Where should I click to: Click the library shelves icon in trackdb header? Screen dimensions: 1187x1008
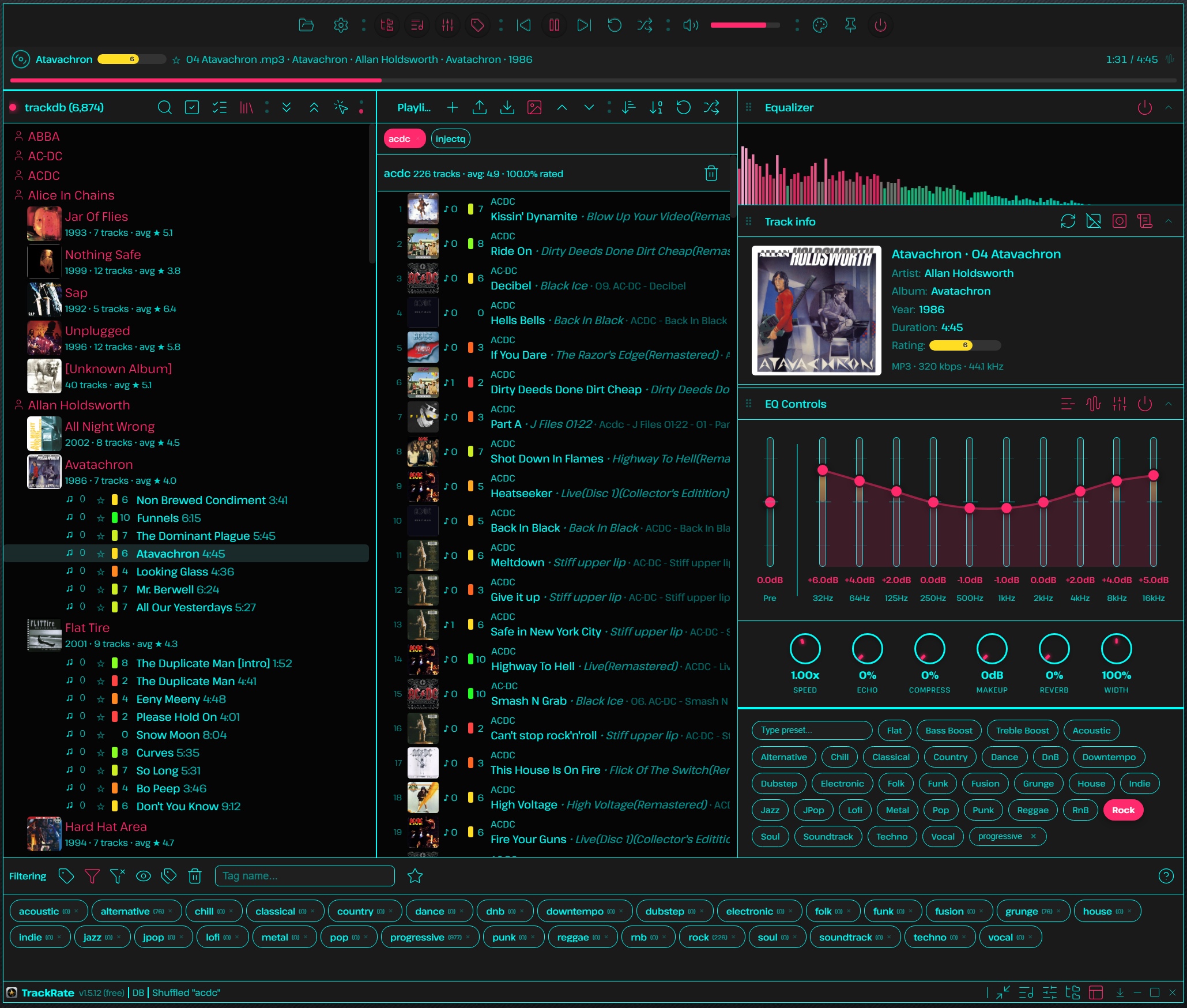[x=246, y=107]
